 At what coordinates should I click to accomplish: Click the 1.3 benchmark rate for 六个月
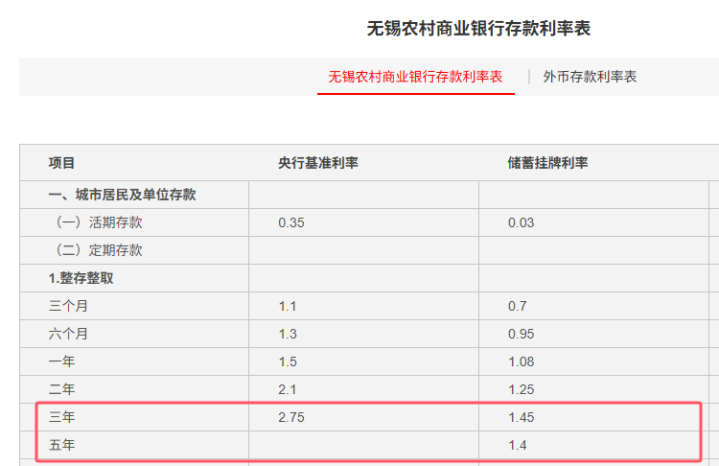coord(288,334)
